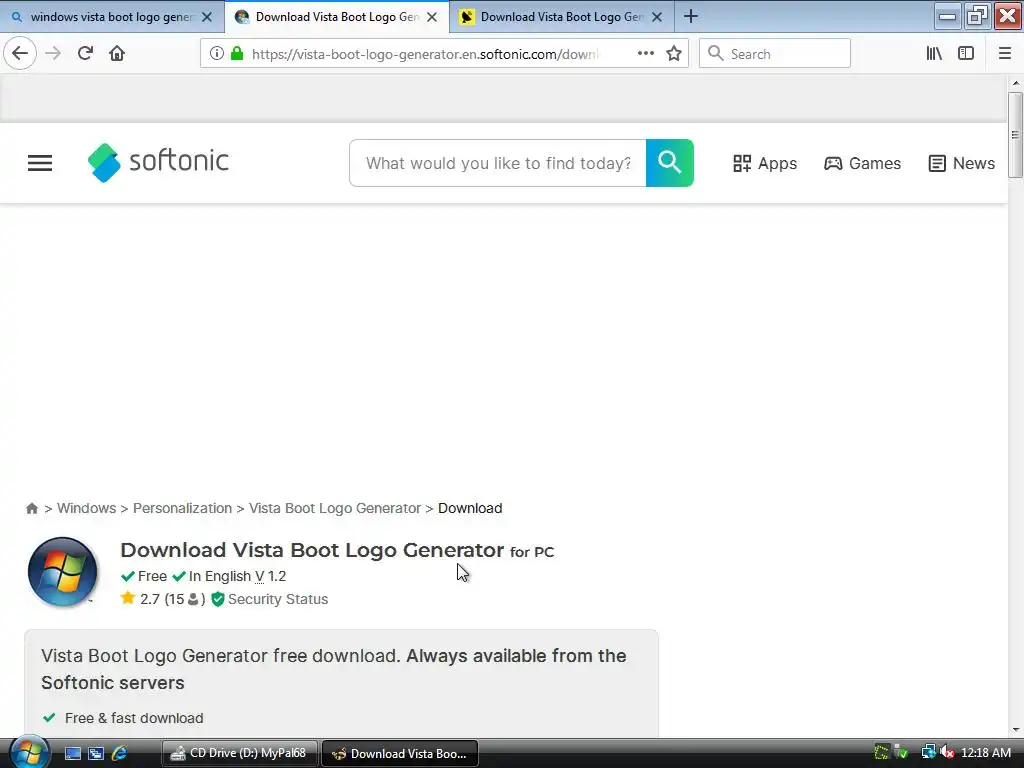Viewport: 1024px width, 768px height.
Task: Open the News section
Action: click(961, 163)
